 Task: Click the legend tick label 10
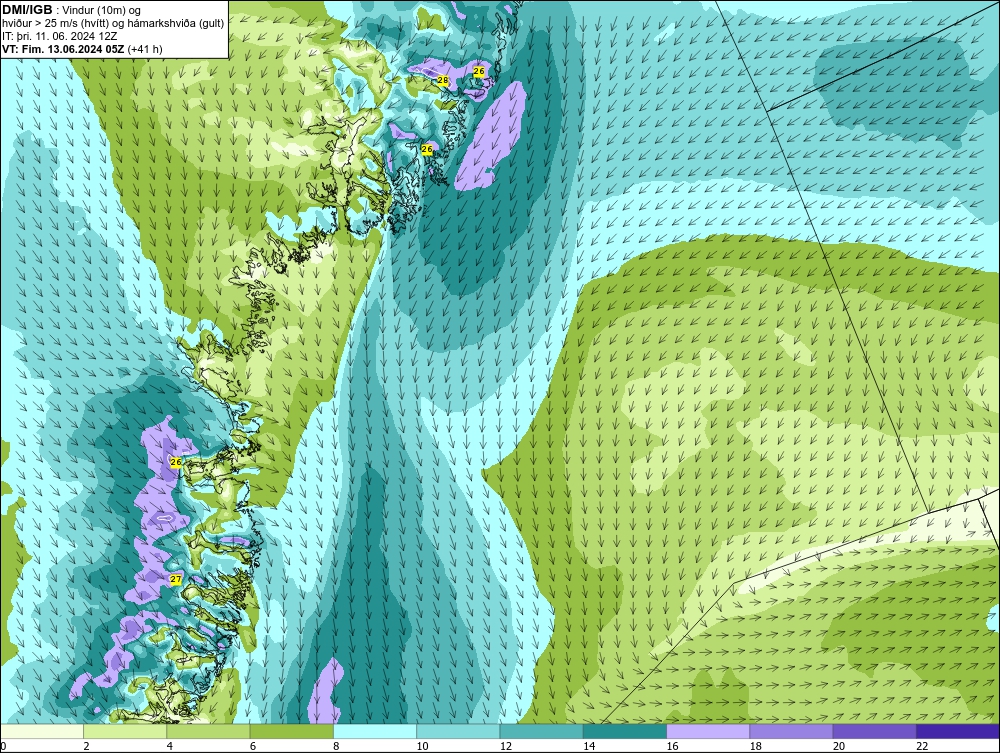coord(422,746)
